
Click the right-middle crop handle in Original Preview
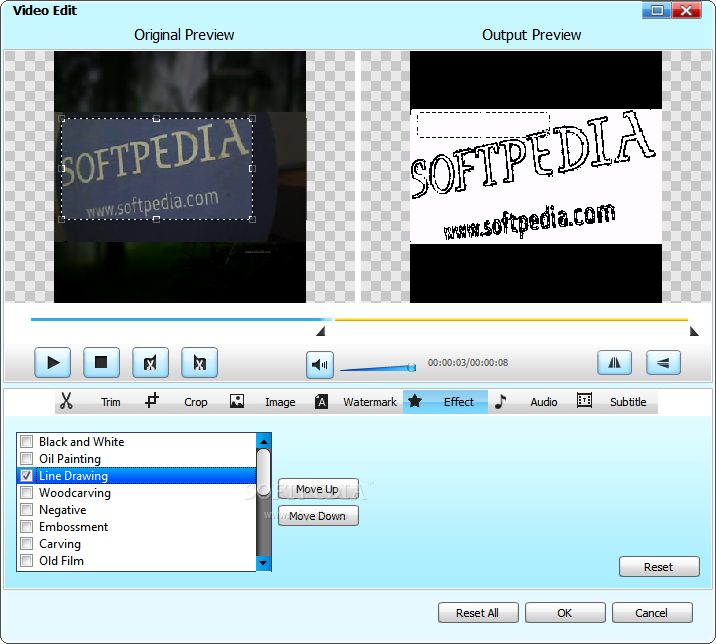point(252,169)
